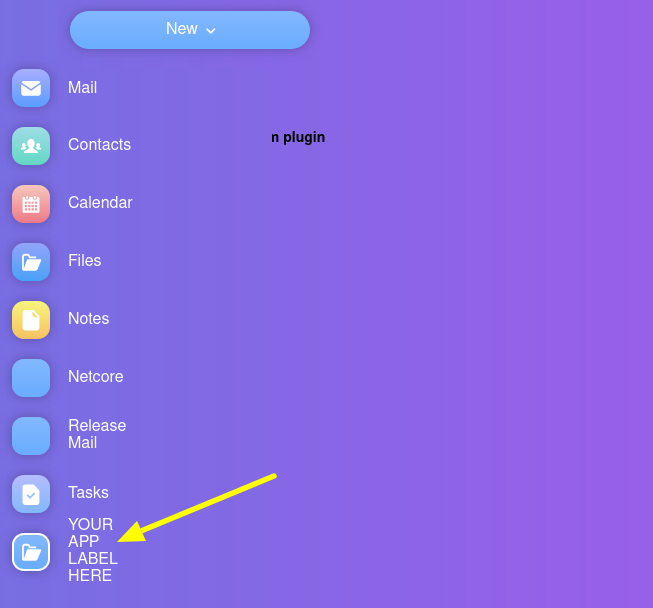
Task: Open the Release Mail text label
Action: tap(97, 434)
